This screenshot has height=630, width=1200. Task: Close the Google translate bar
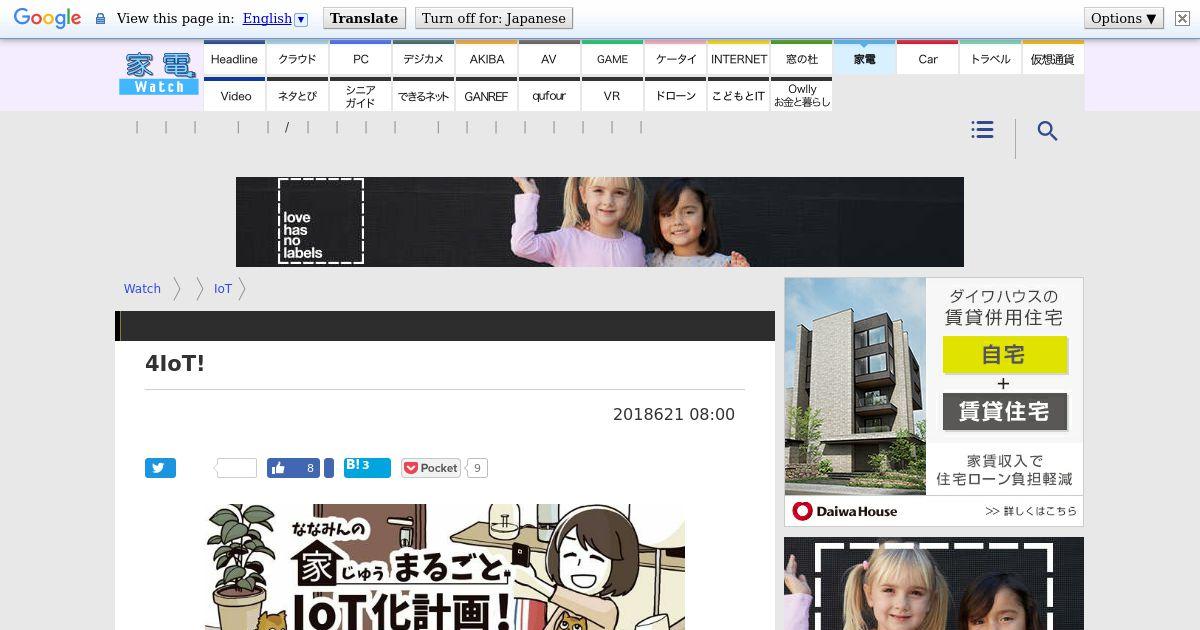coord(1182,18)
